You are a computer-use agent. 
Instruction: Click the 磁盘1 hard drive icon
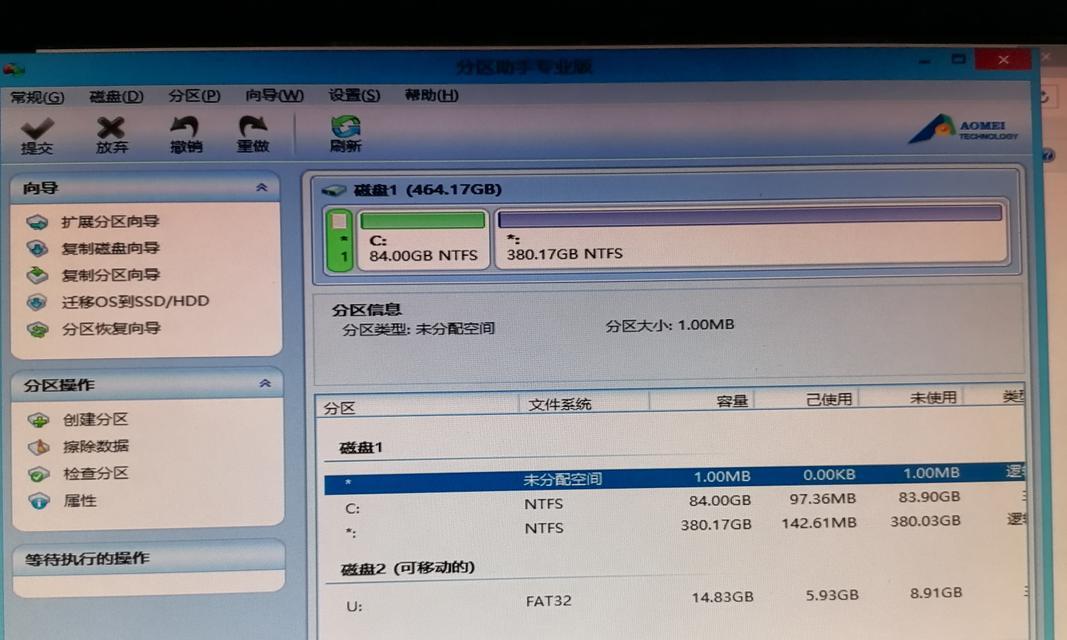pos(334,190)
